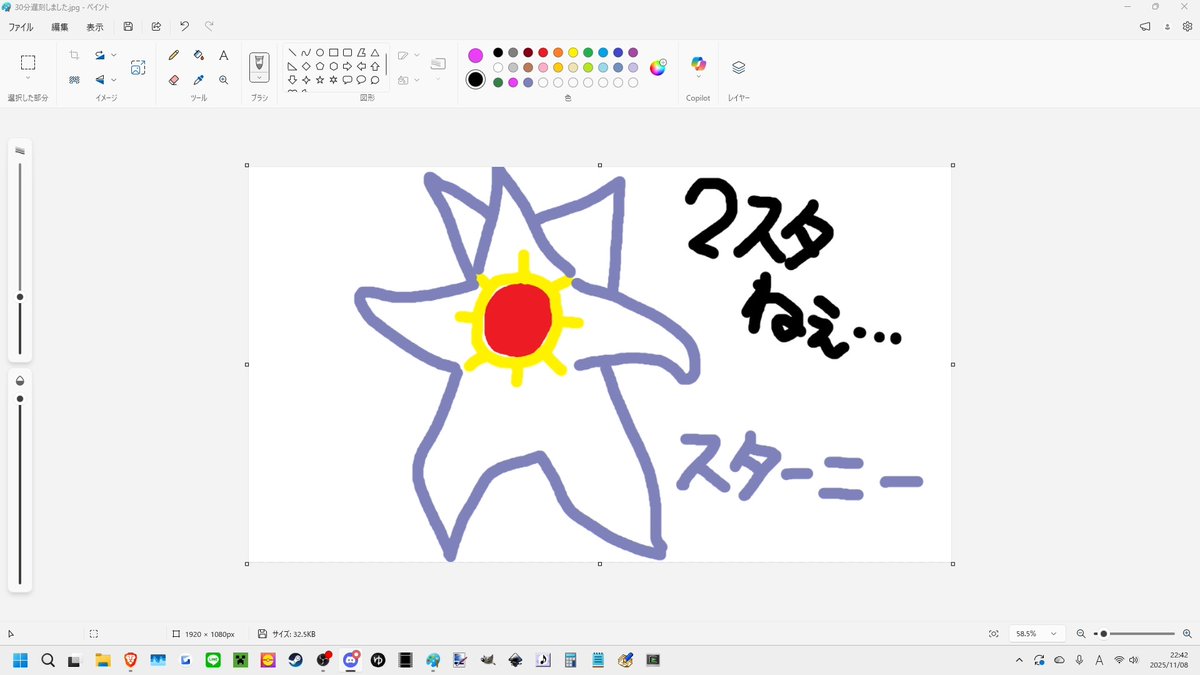
Task: Expand the flip options chevron
Action: point(114,80)
